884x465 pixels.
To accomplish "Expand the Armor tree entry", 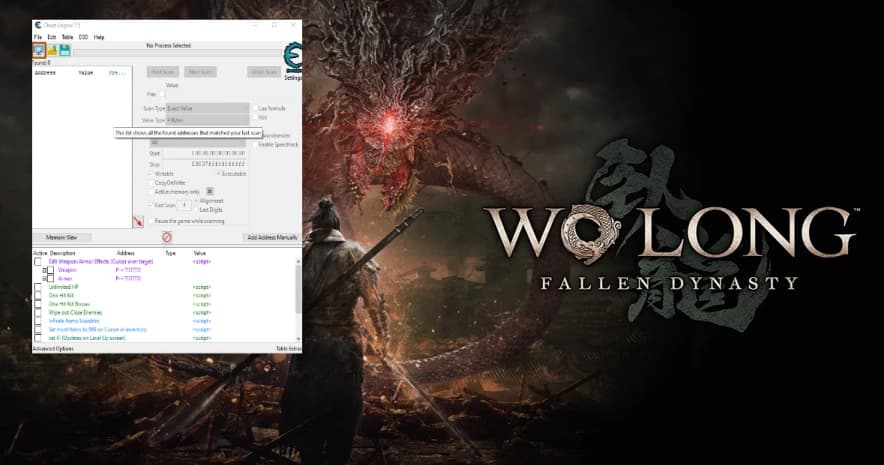I will tap(45, 278).
